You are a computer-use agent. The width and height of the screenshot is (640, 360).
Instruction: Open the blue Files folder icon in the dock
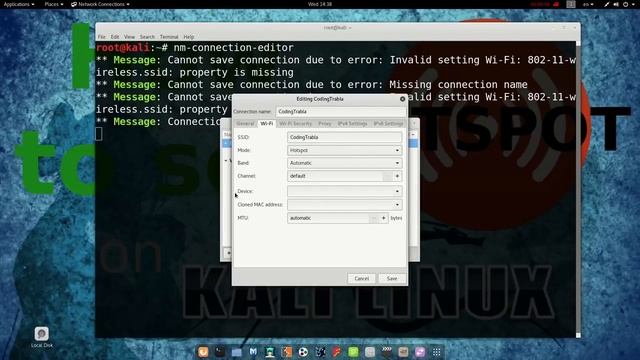[236, 351]
